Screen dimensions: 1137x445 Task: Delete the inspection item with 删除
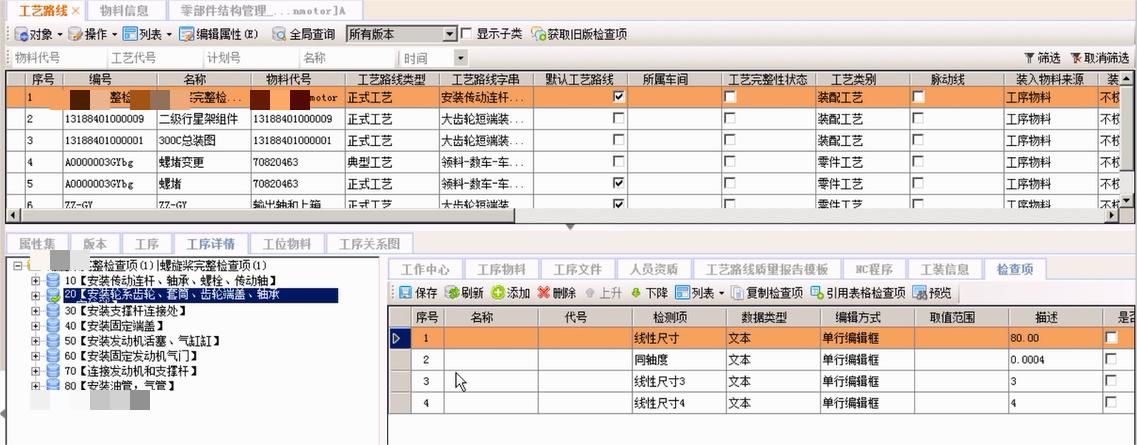coord(557,293)
